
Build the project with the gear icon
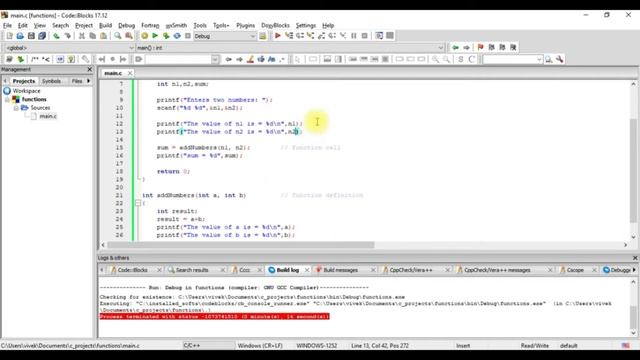(x=144, y=36)
